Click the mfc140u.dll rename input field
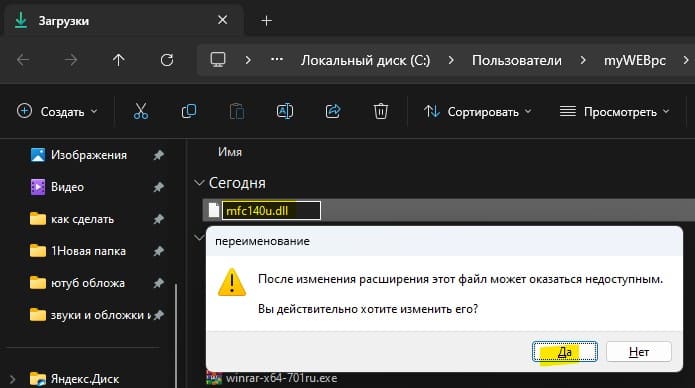 point(271,210)
